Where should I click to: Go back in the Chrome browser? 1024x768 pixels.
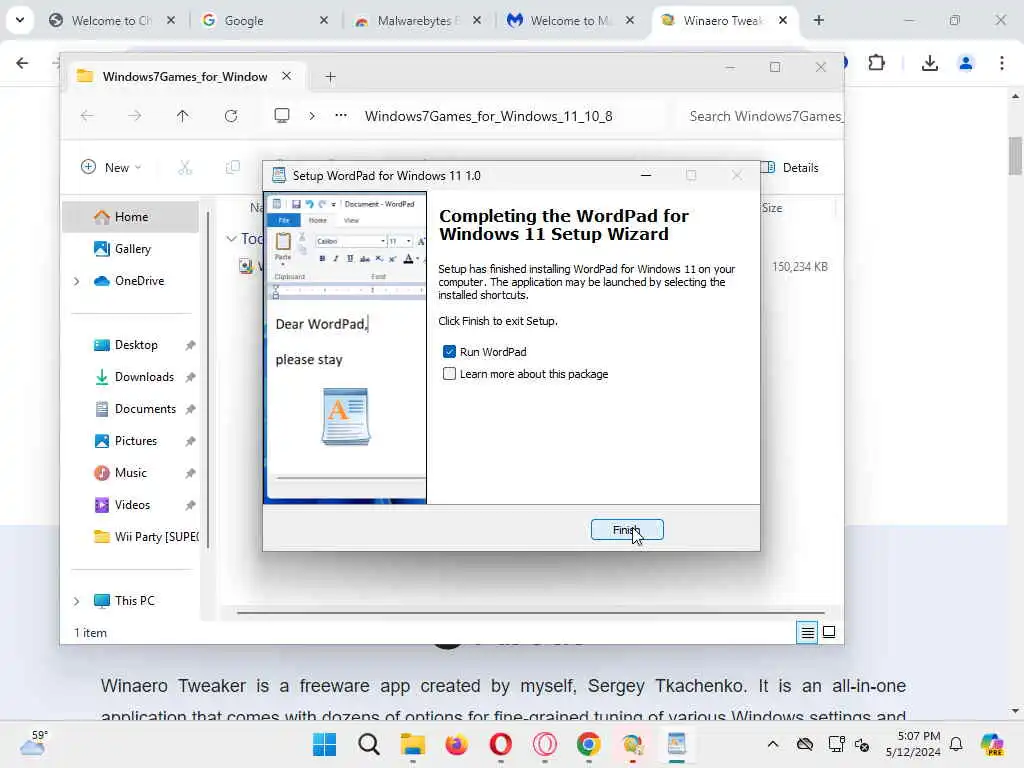coord(22,63)
